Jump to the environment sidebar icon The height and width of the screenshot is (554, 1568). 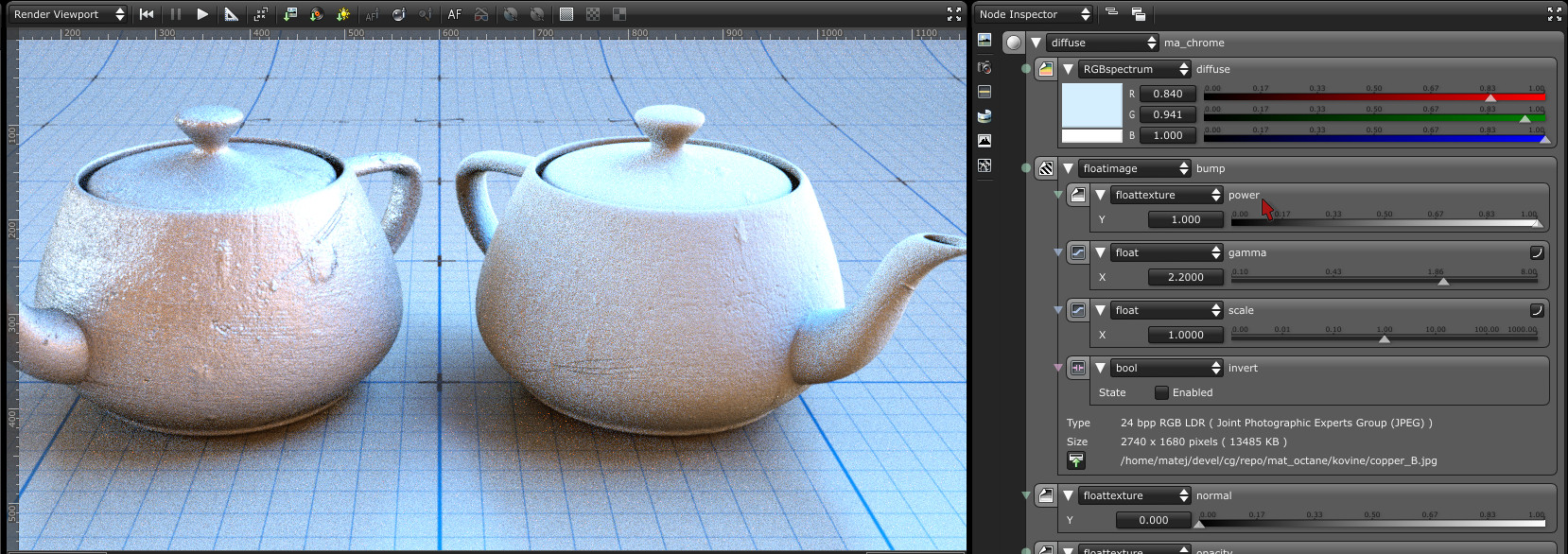pos(984,115)
